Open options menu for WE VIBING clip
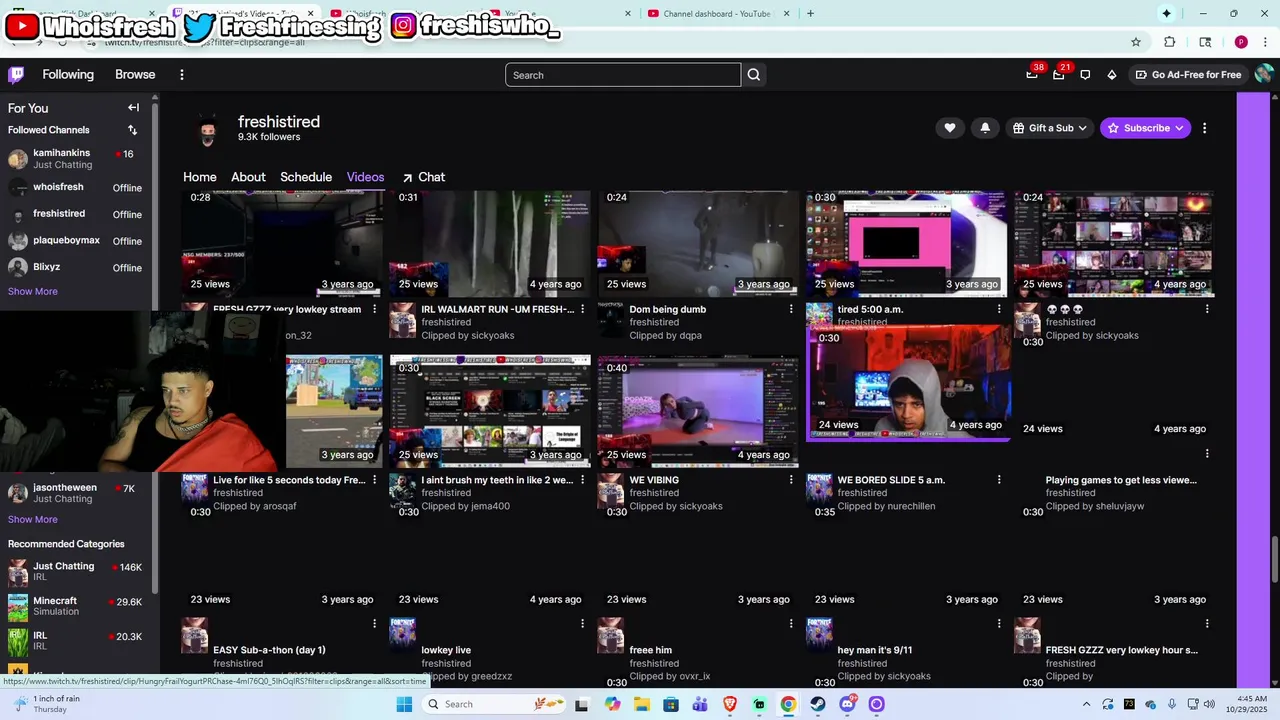 coord(790,480)
